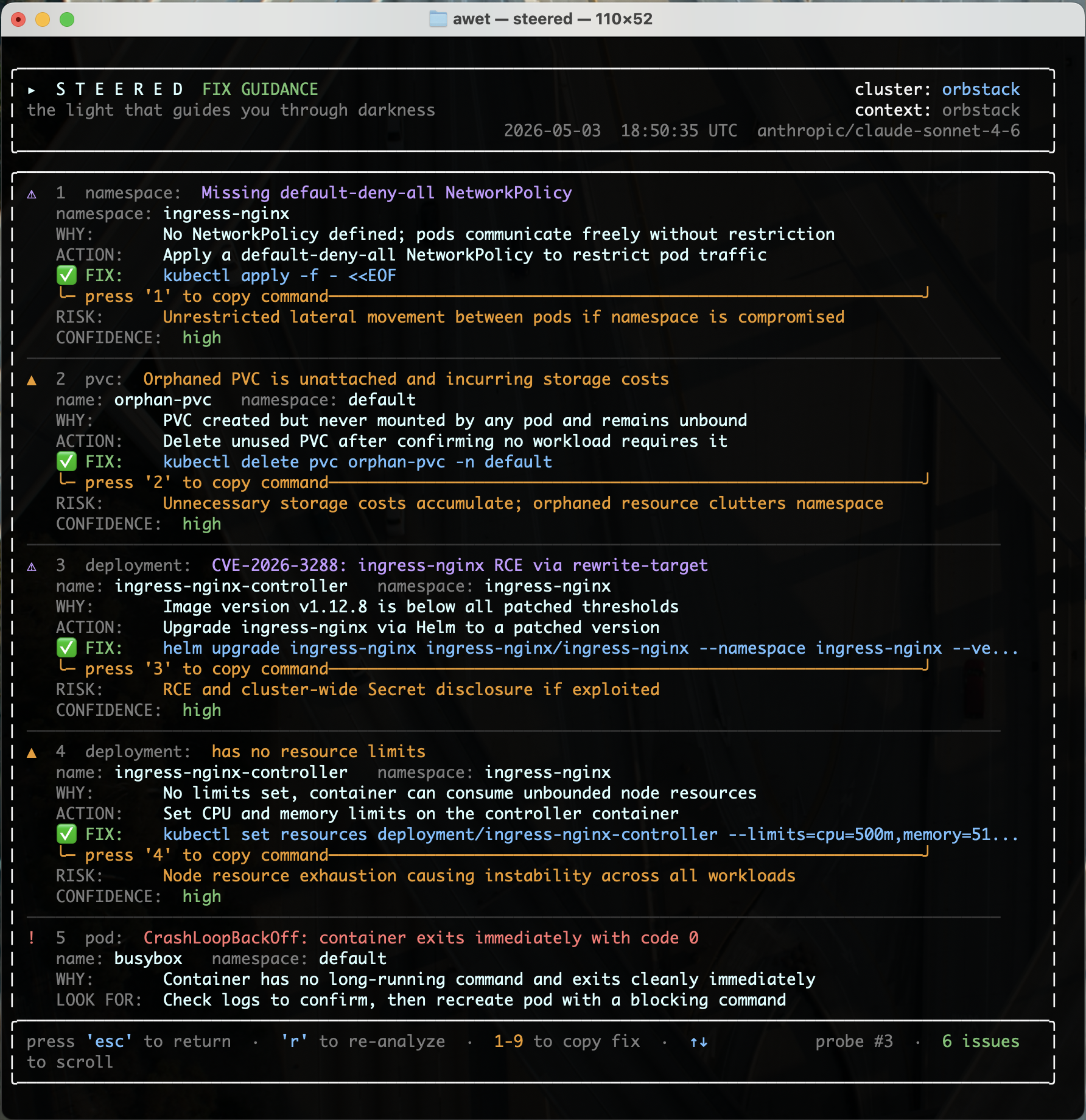Click the play arrow icon before STEERED
The width and height of the screenshot is (1086, 1120).
point(32,90)
